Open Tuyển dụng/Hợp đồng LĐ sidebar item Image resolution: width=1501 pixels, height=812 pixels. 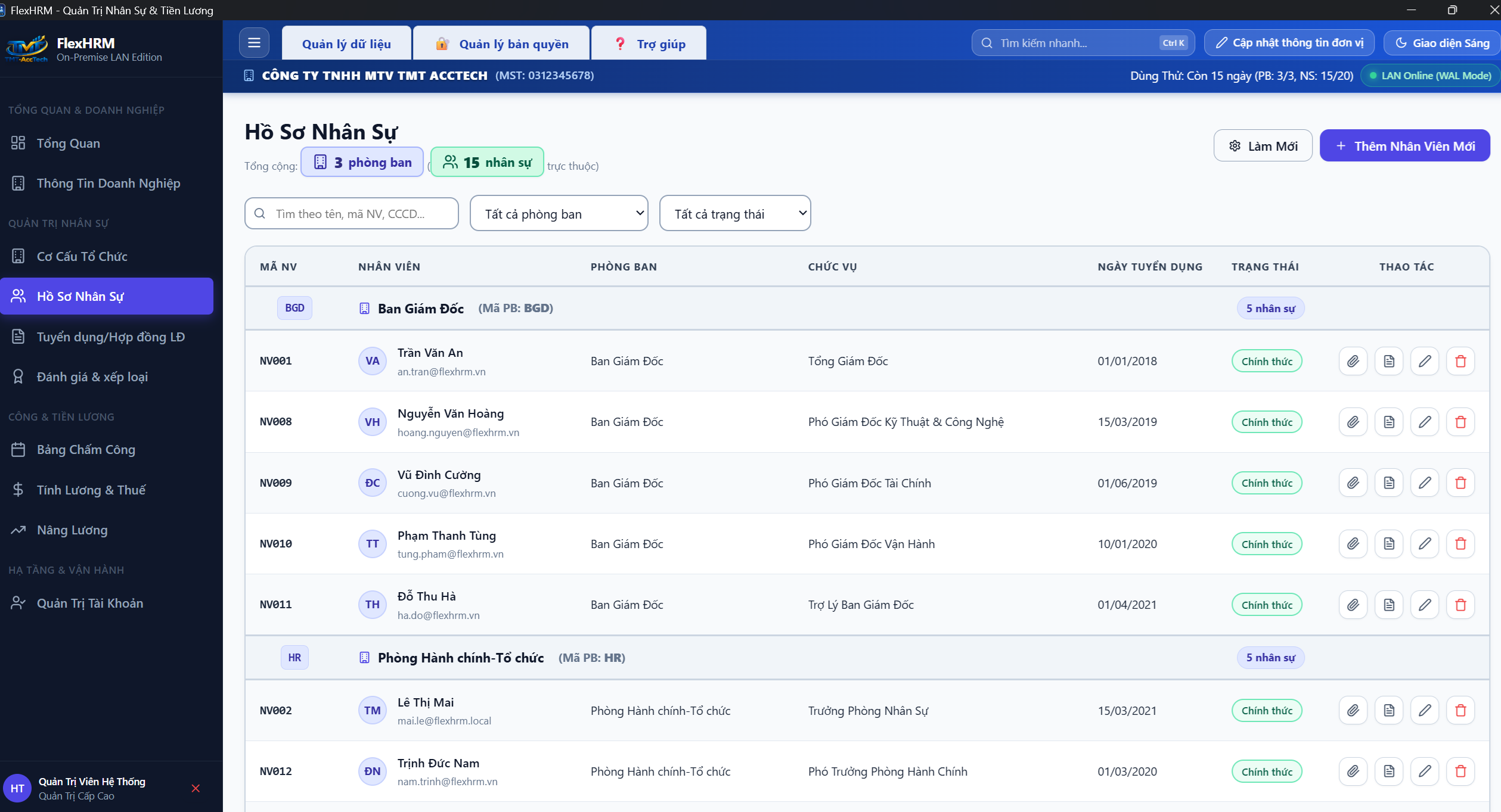tap(107, 337)
